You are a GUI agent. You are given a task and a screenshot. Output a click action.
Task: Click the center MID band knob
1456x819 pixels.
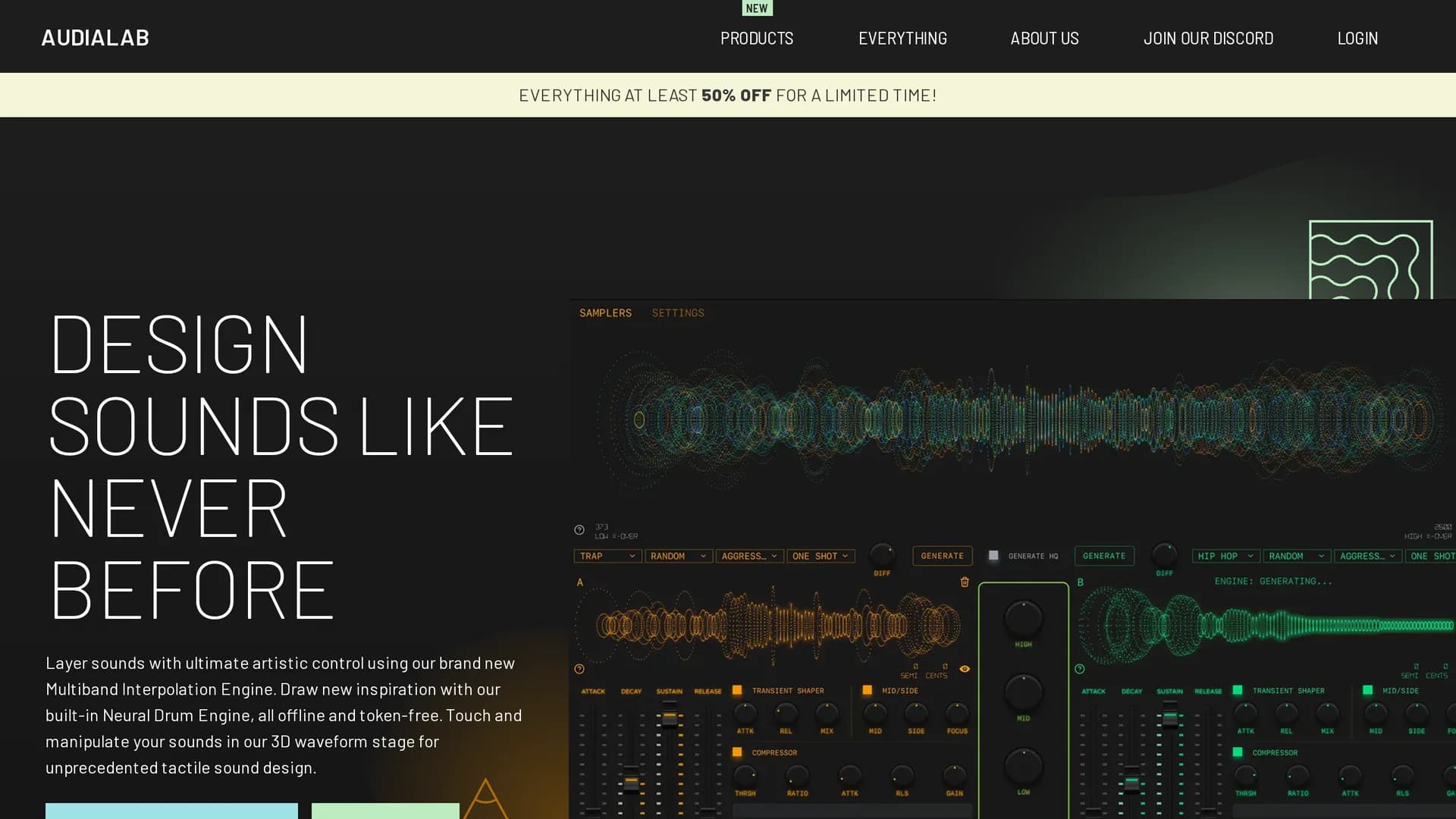1023,692
